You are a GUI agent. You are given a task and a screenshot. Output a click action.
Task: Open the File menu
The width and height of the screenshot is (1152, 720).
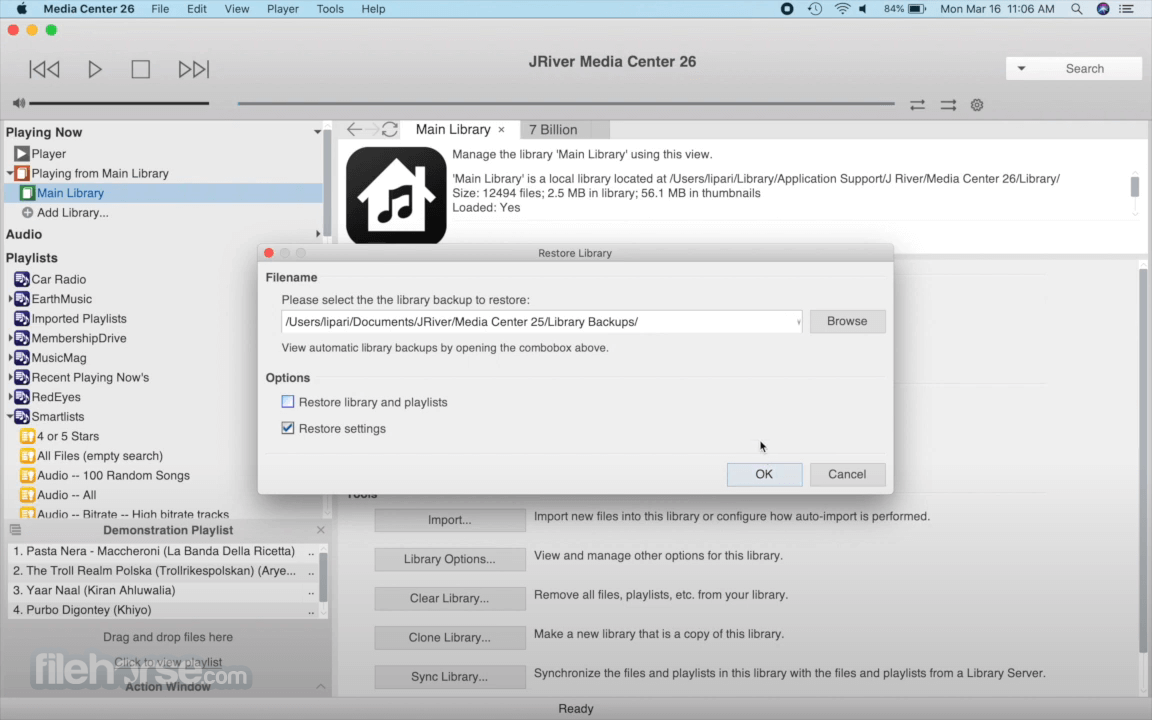pos(159,9)
